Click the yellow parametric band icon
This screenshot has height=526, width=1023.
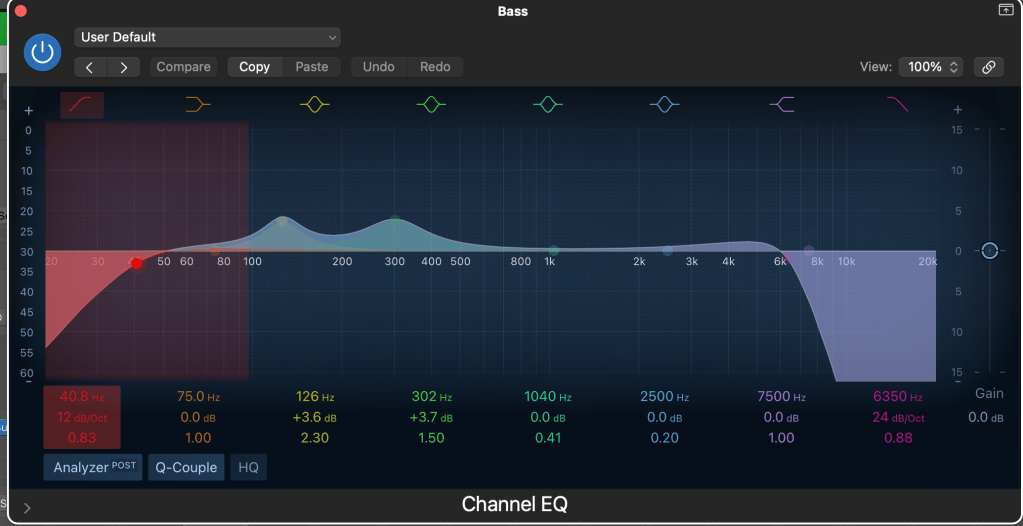[x=314, y=104]
